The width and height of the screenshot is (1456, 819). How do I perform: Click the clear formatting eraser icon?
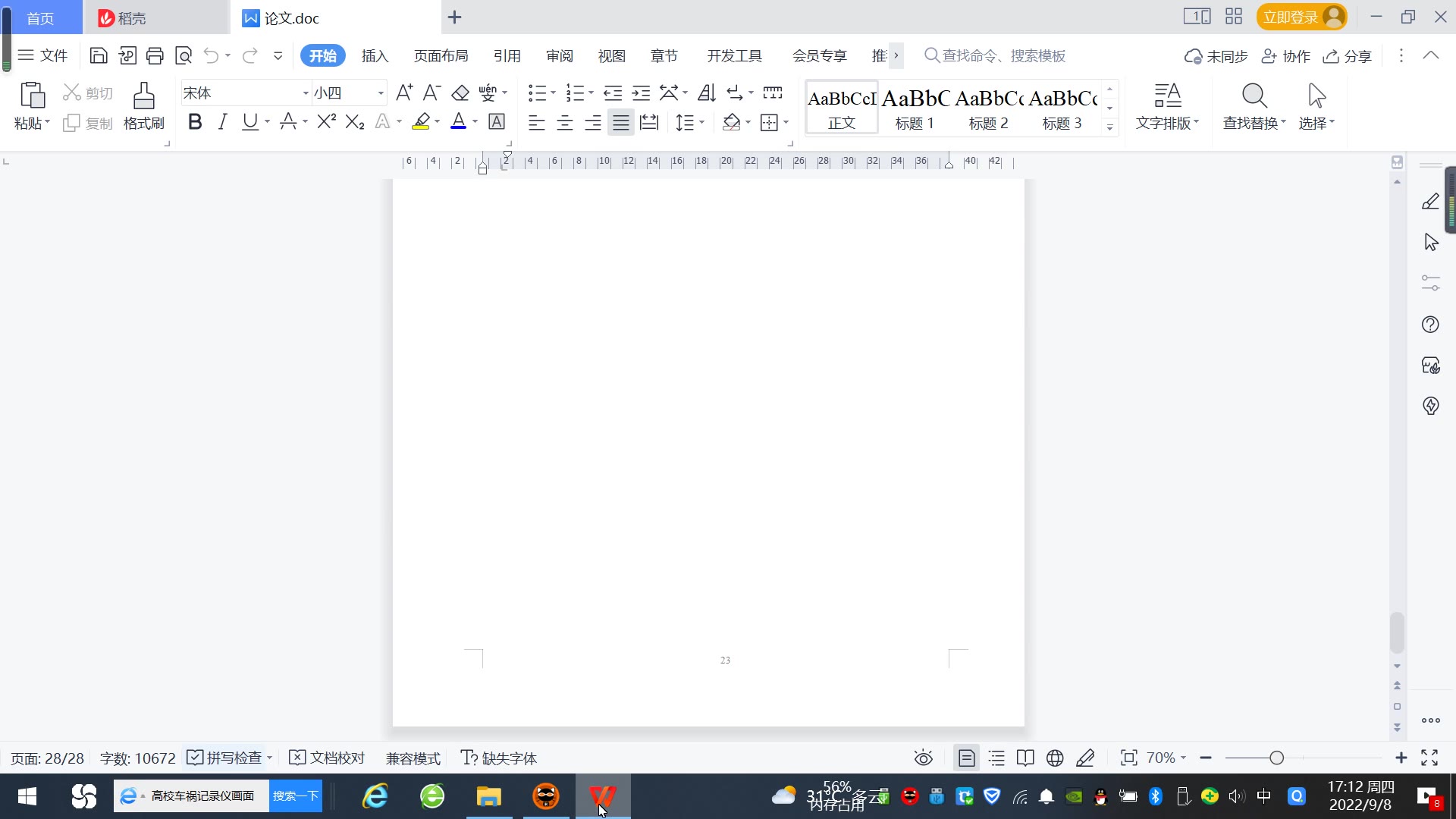click(460, 93)
